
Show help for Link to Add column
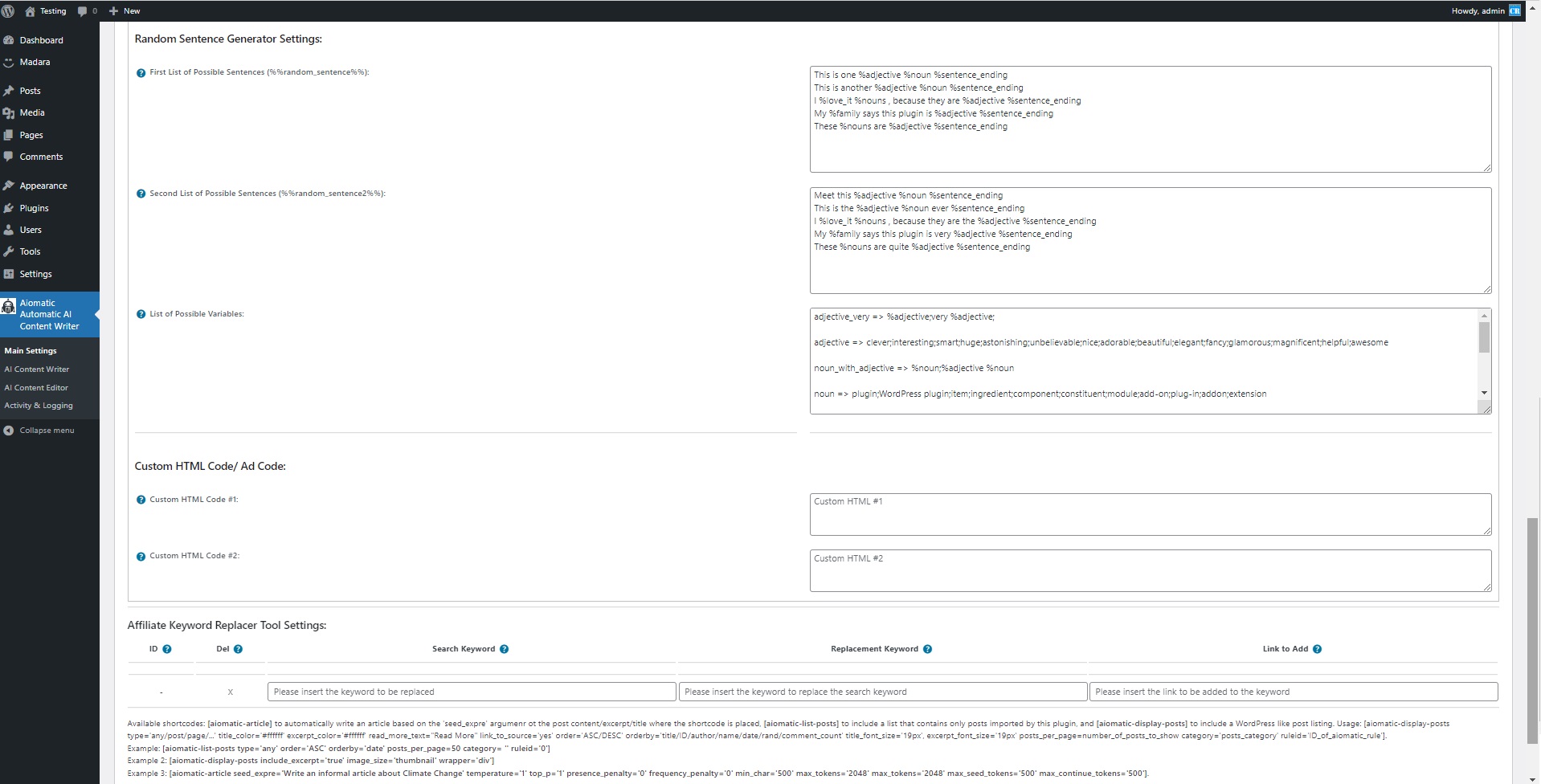1317,649
